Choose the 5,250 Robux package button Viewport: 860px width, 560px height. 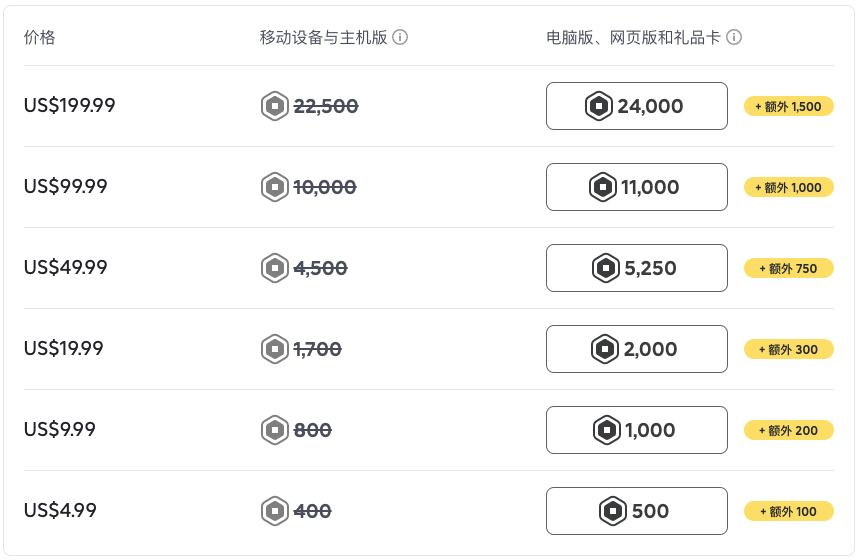click(636, 268)
